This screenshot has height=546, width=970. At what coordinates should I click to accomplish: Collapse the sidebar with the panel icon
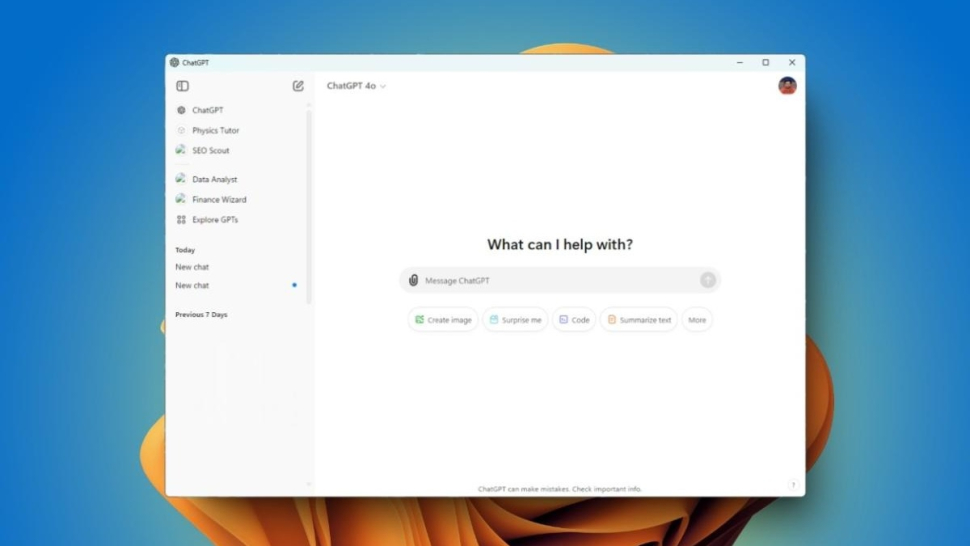(x=182, y=86)
